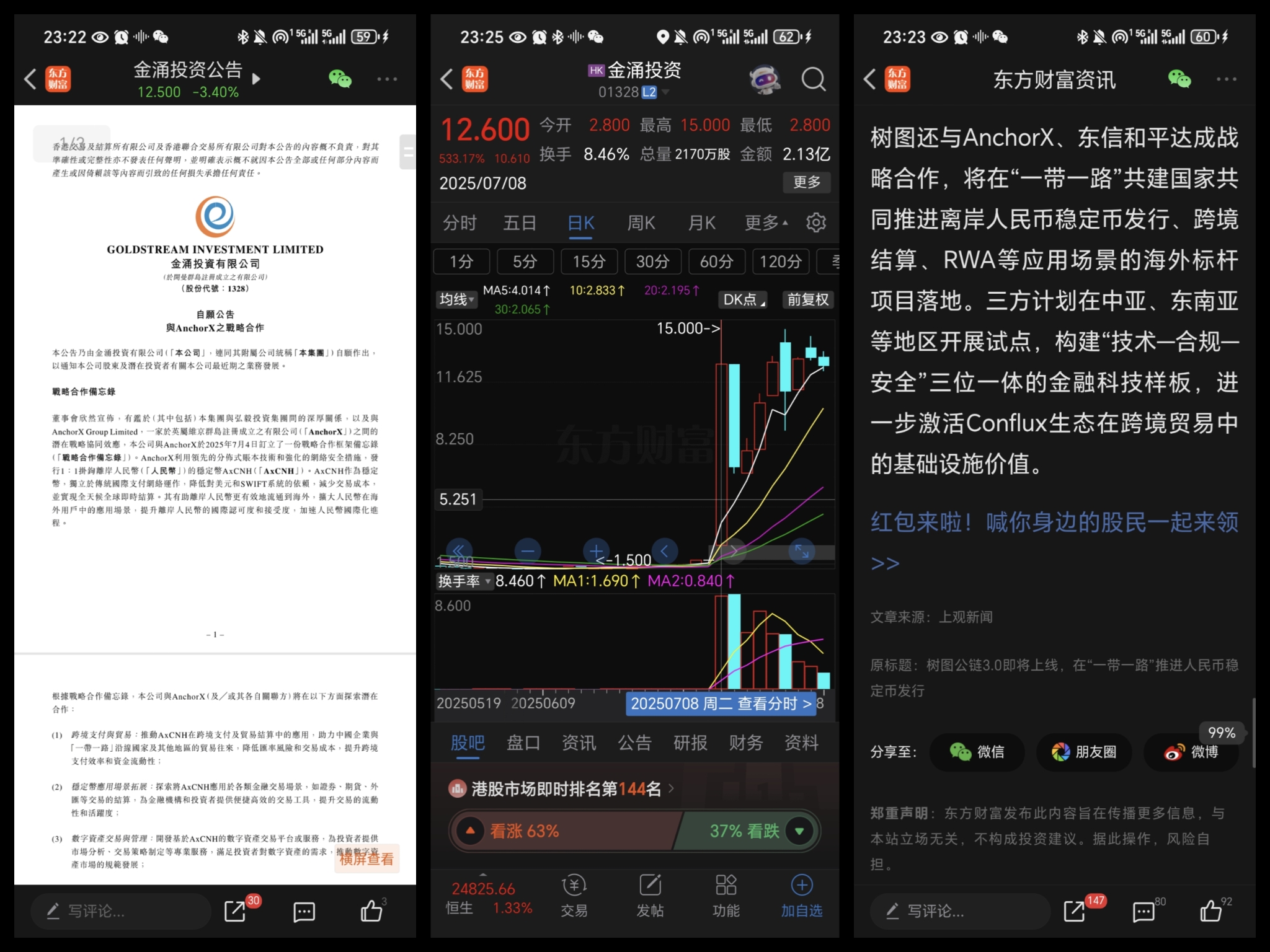The width and height of the screenshot is (1270, 952).
Task: Tap share icon with badge 147
Action: click(x=1075, y=911)
